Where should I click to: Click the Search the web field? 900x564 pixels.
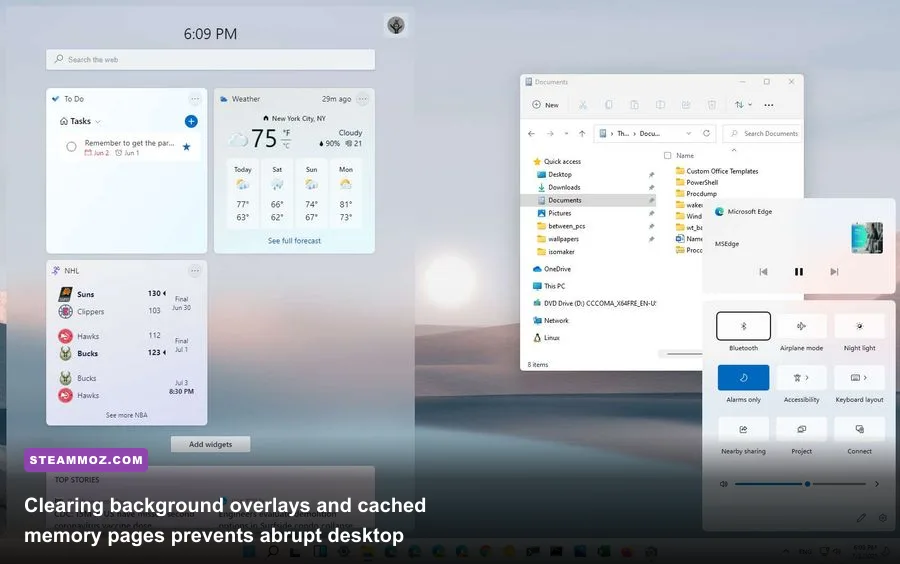(x=211, y=59)
